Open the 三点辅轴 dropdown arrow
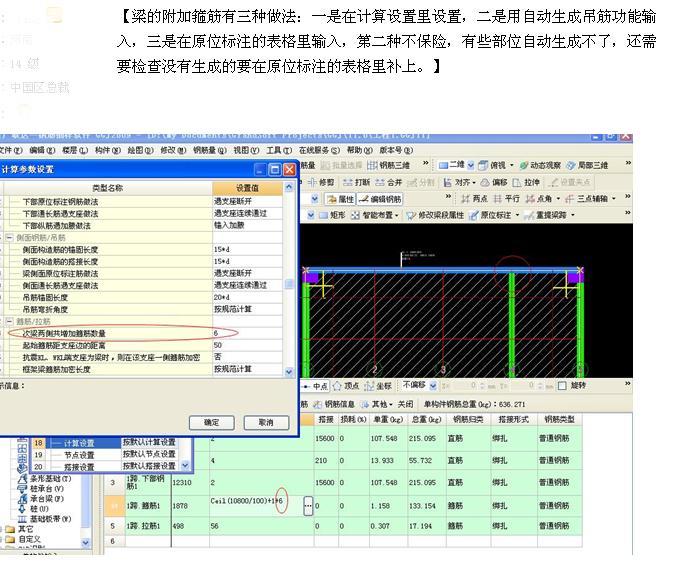Viewport: 687px width, 568px height. click(x=614, y=199)
